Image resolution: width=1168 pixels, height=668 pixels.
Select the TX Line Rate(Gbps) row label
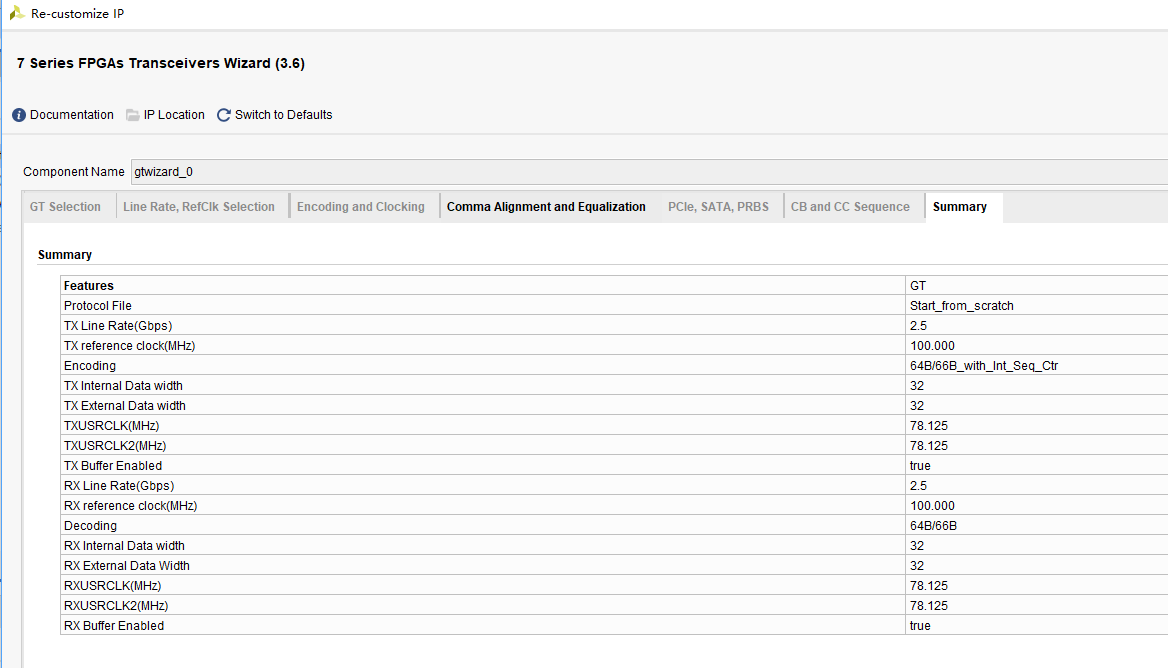[118, 326]
